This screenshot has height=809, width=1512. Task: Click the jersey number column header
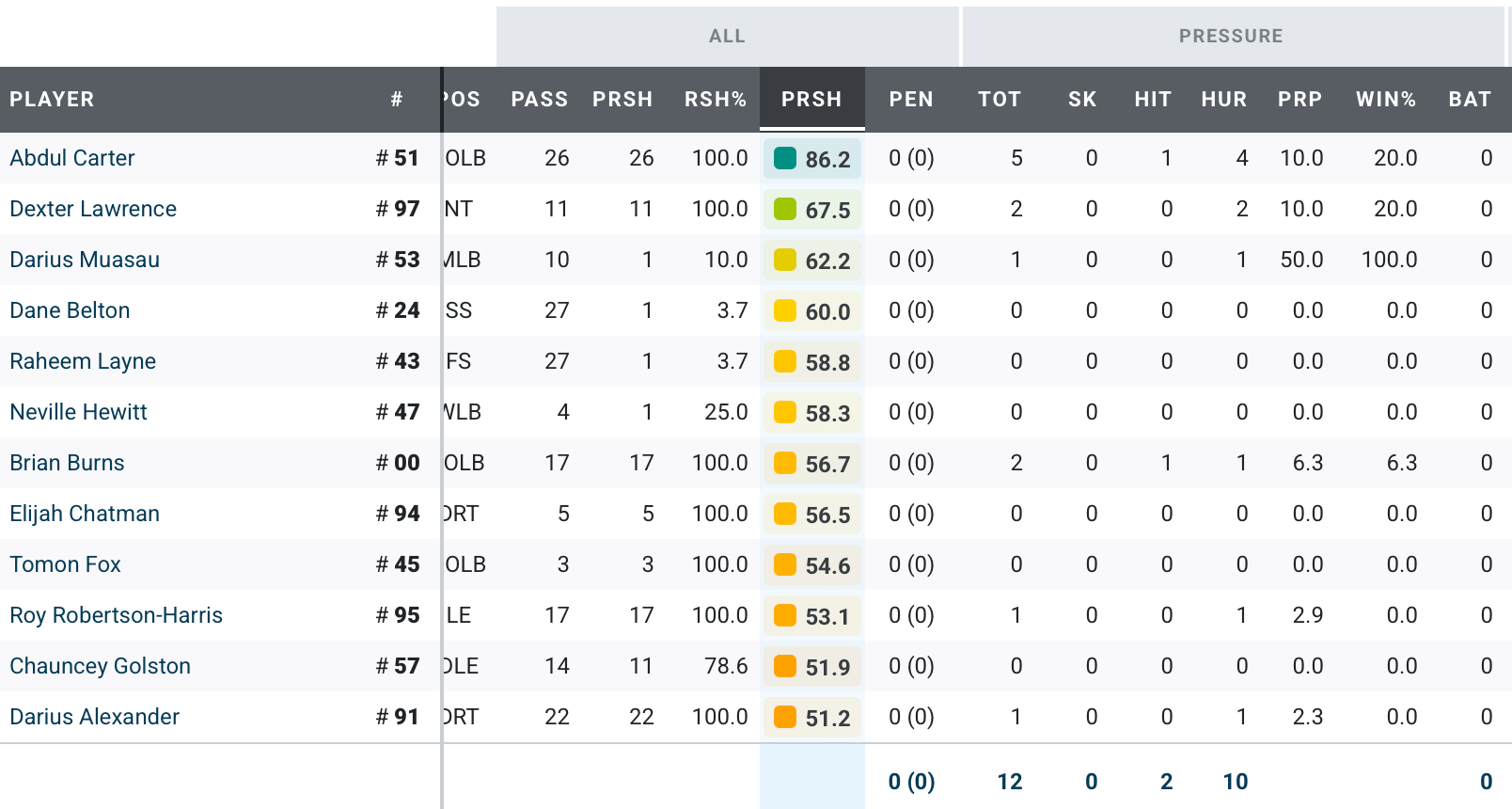click(x=397, y=99)
